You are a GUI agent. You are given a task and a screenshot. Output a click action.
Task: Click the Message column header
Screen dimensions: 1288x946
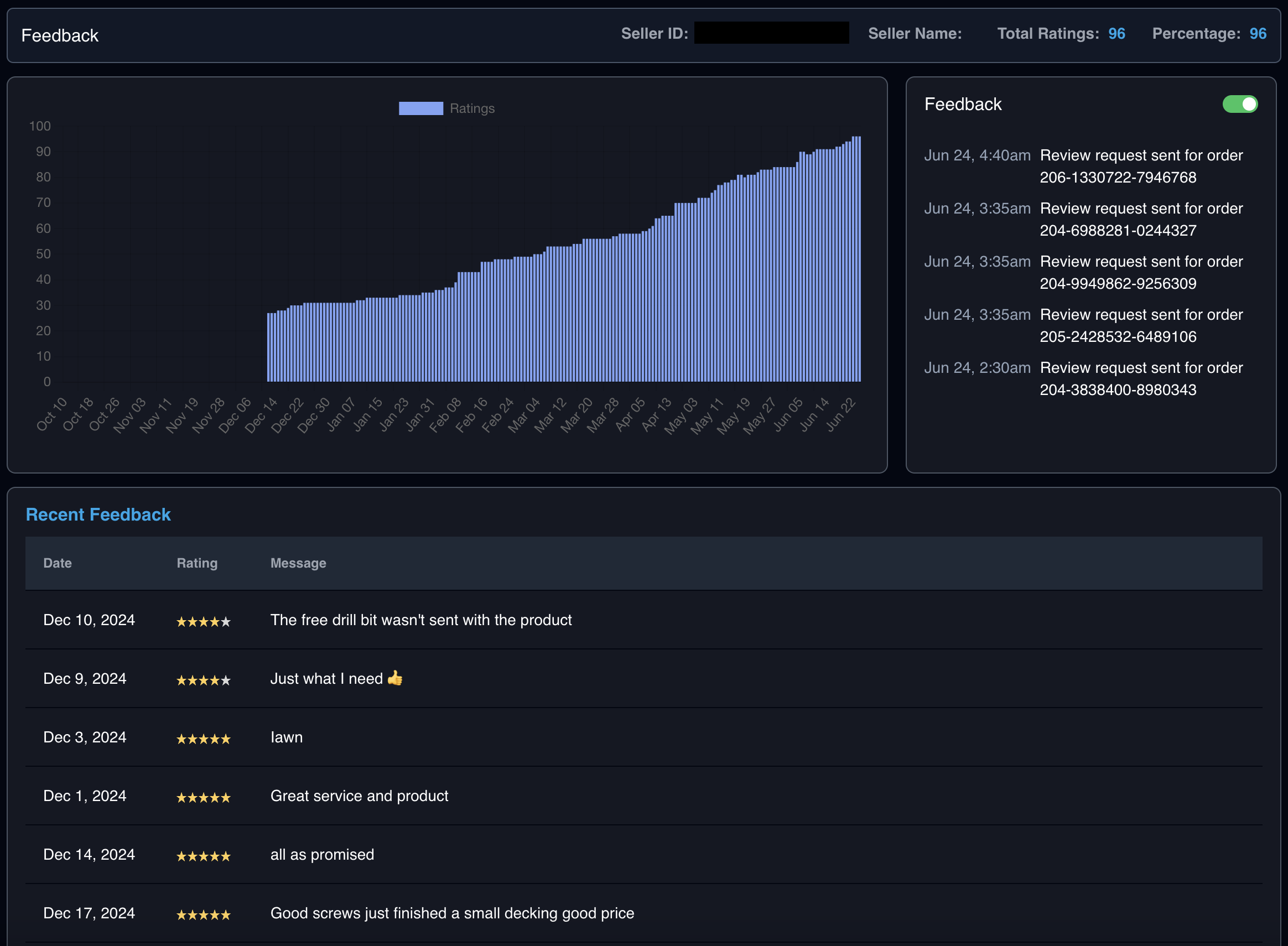298,563
